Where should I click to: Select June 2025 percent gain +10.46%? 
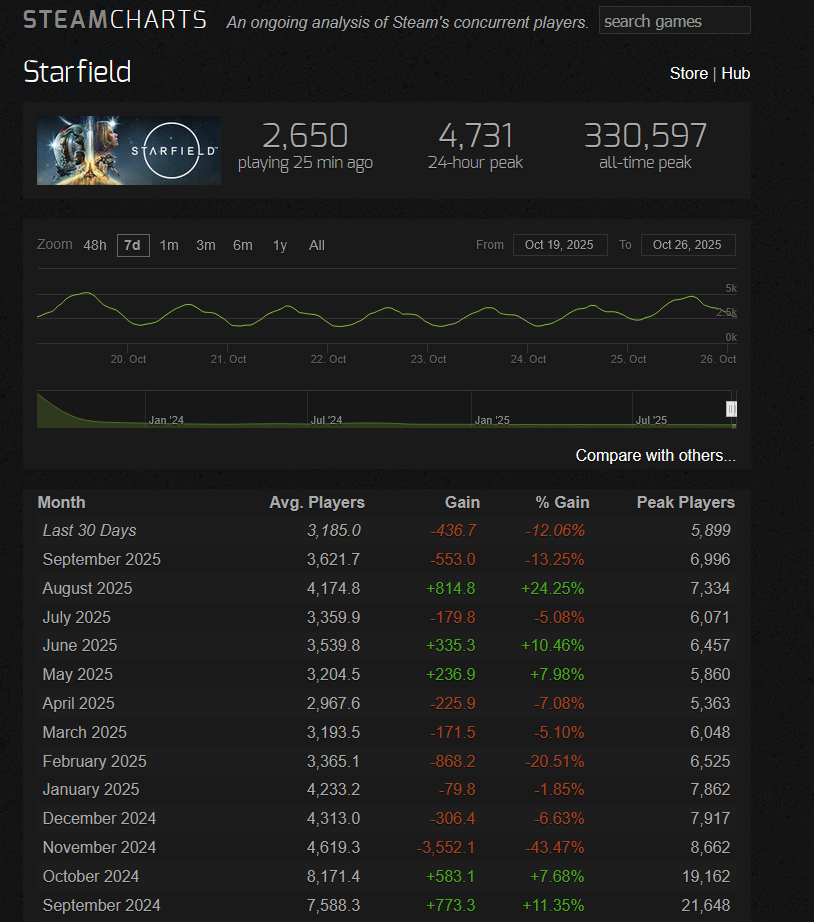point(552,646)
